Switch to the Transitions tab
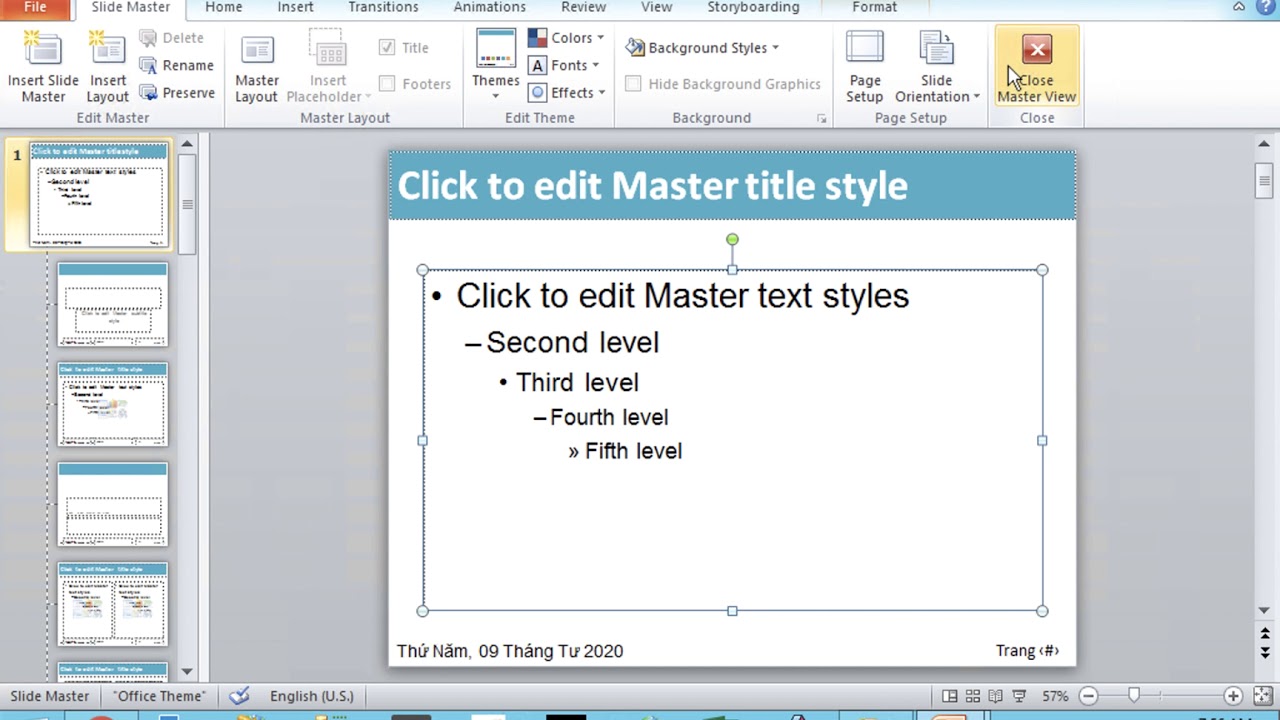This screenshot has width=1280, height=720. [x=383, y=7]
